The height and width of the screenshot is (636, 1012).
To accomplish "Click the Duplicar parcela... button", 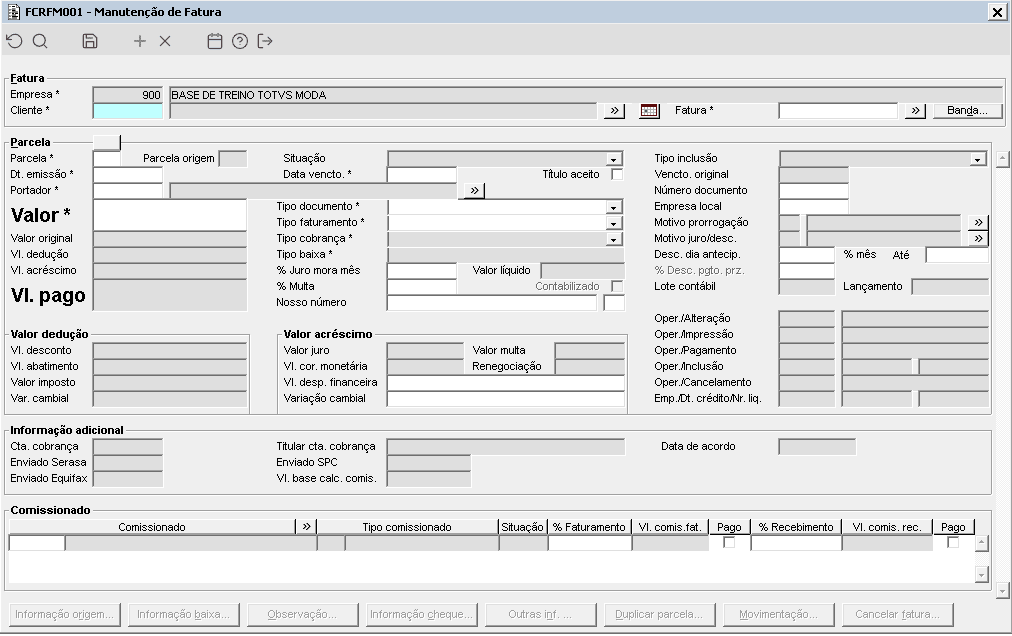I will [x=659, y=615].
